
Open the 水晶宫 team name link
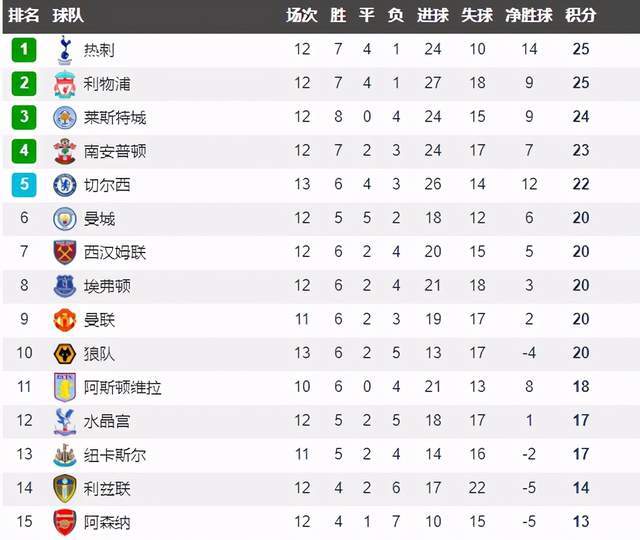click(107, 421)
